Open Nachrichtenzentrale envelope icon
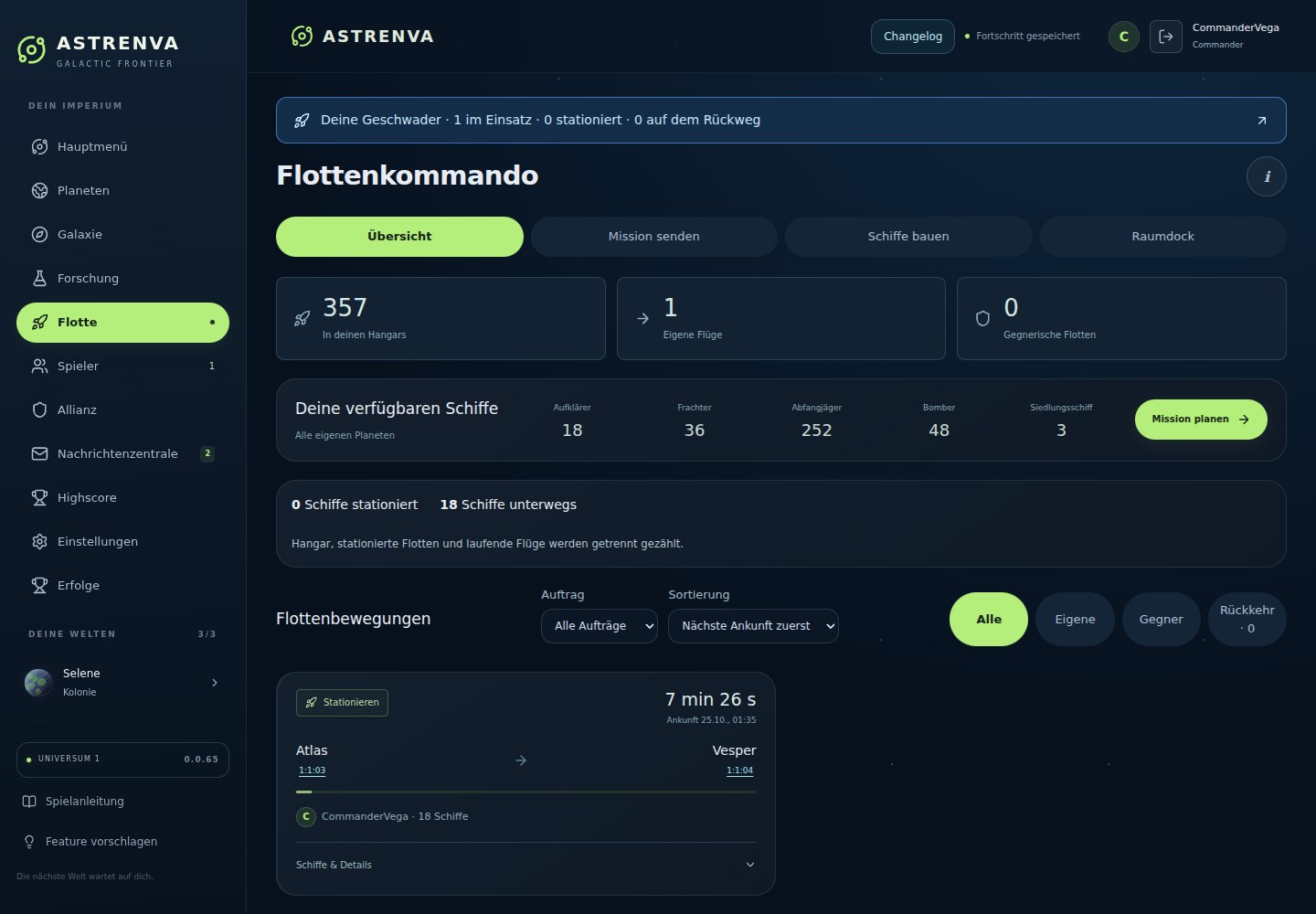 click(x=39, y=453)
